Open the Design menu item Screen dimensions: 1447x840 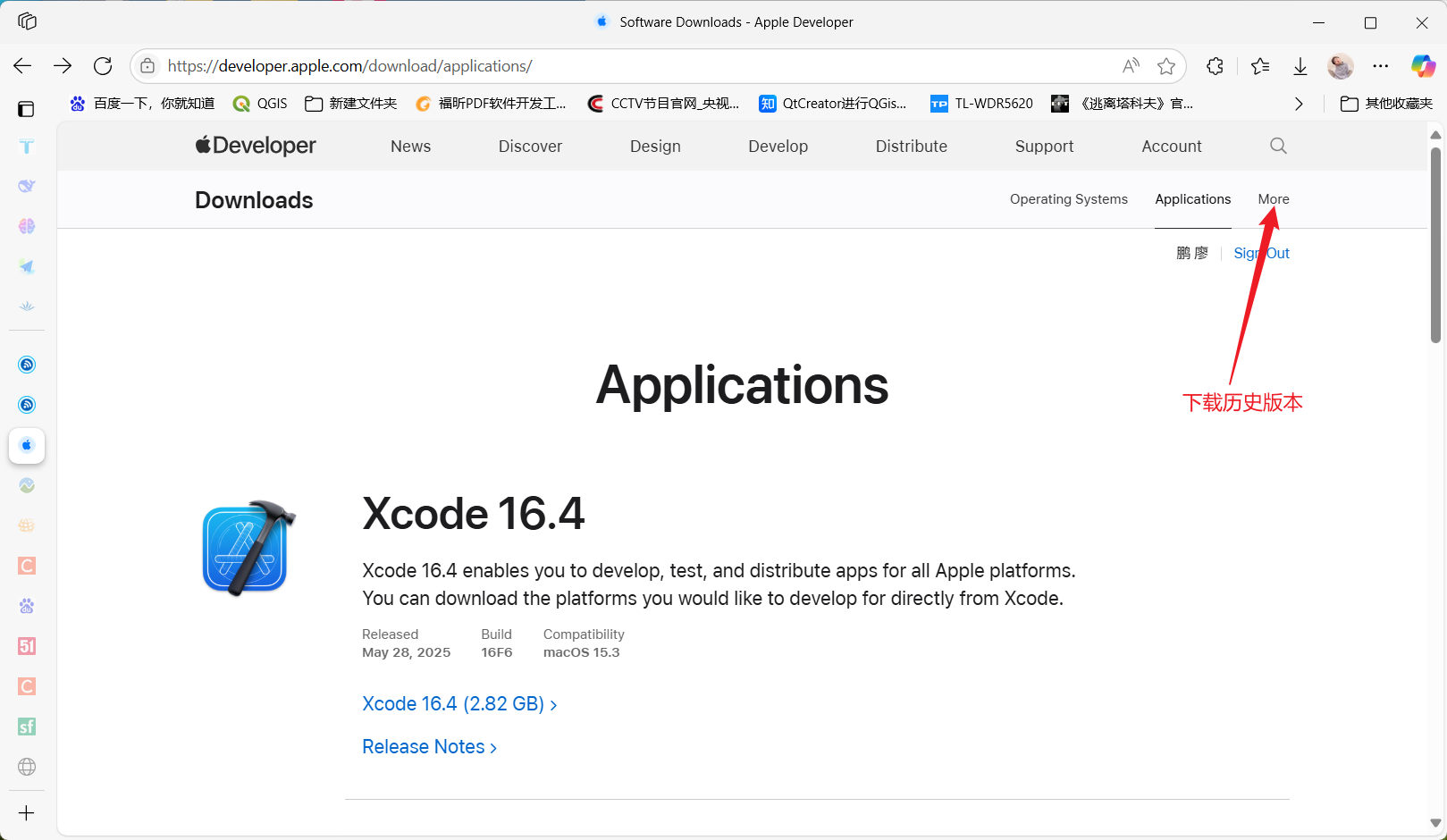[655, 147]
